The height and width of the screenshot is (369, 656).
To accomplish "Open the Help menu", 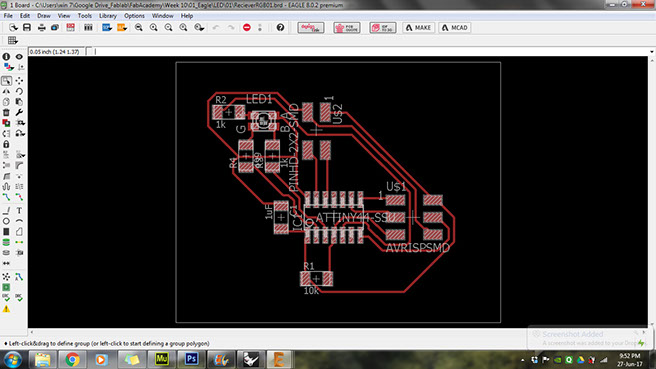I will [x=187, y=15].
